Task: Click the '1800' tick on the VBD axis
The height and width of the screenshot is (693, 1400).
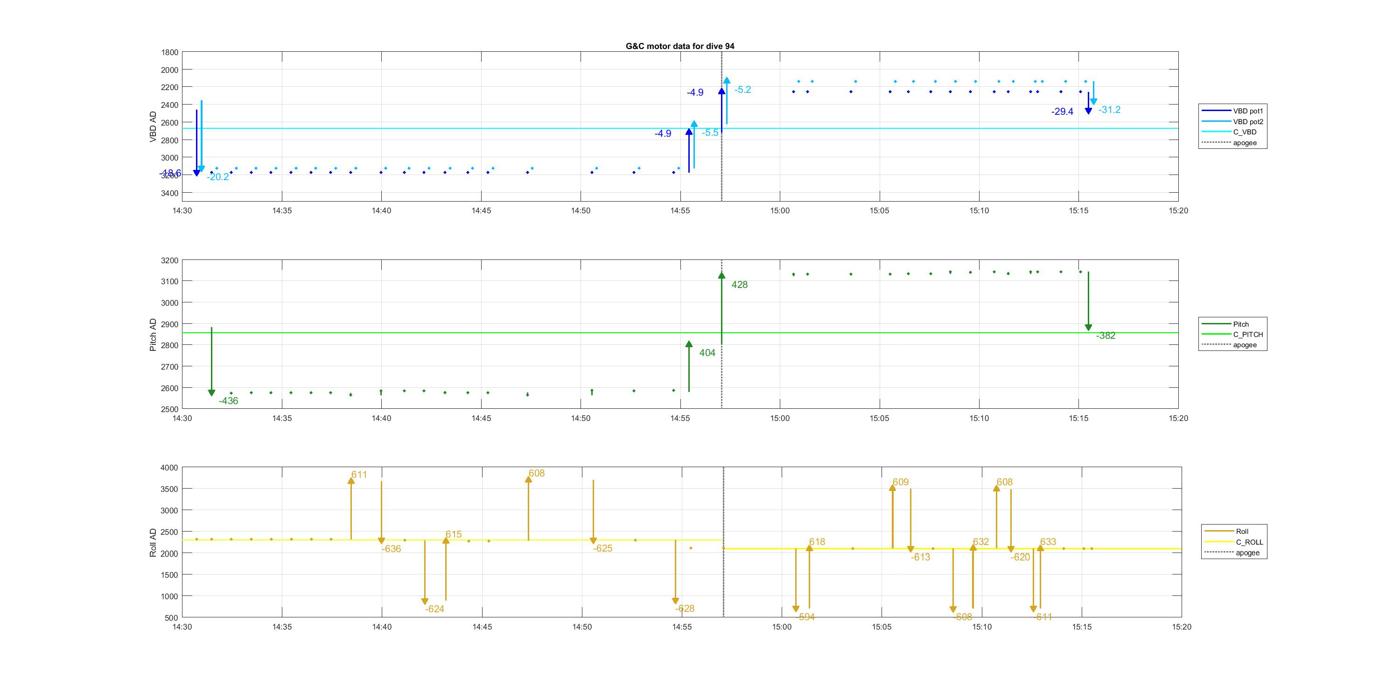Action: click(x=170, y=52)
